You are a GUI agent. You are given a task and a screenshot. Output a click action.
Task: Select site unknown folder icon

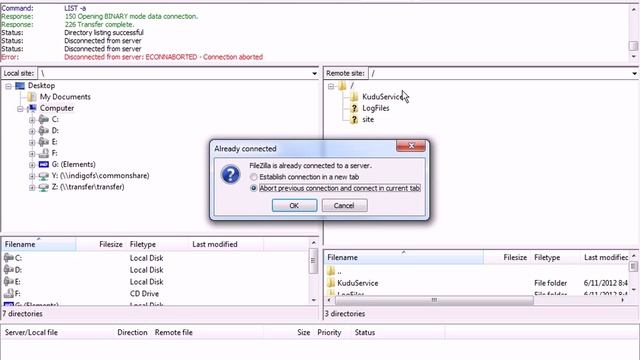[x=354, y=120]
